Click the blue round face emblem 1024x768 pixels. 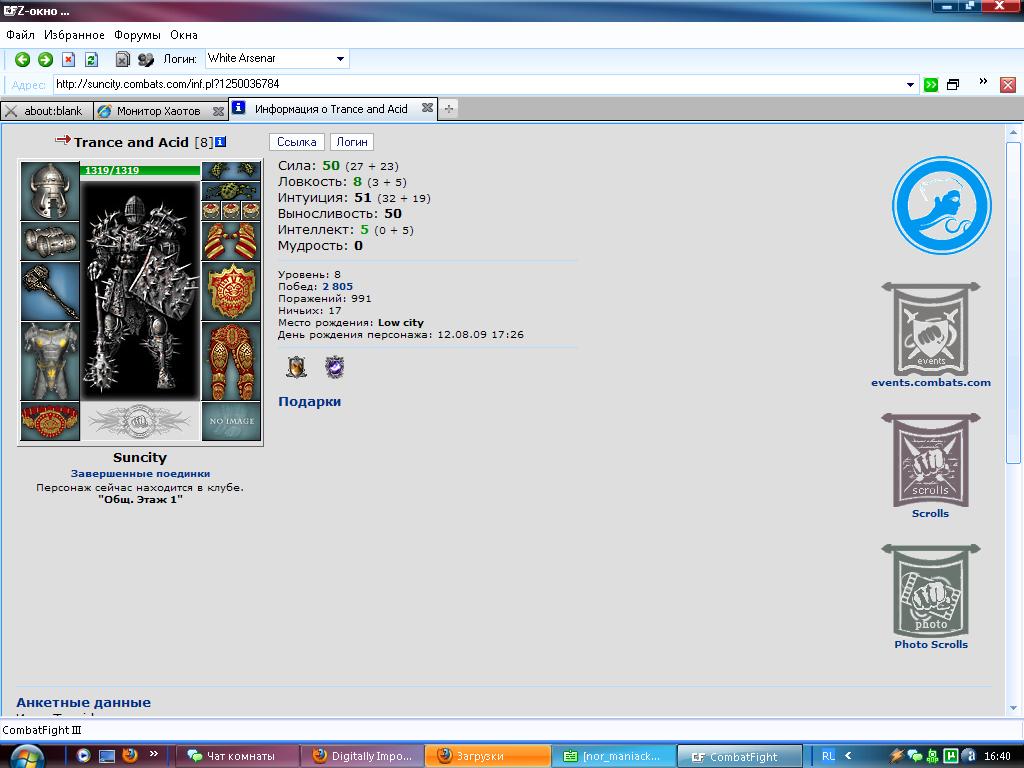pyautogui.click(x=942, y=205)
